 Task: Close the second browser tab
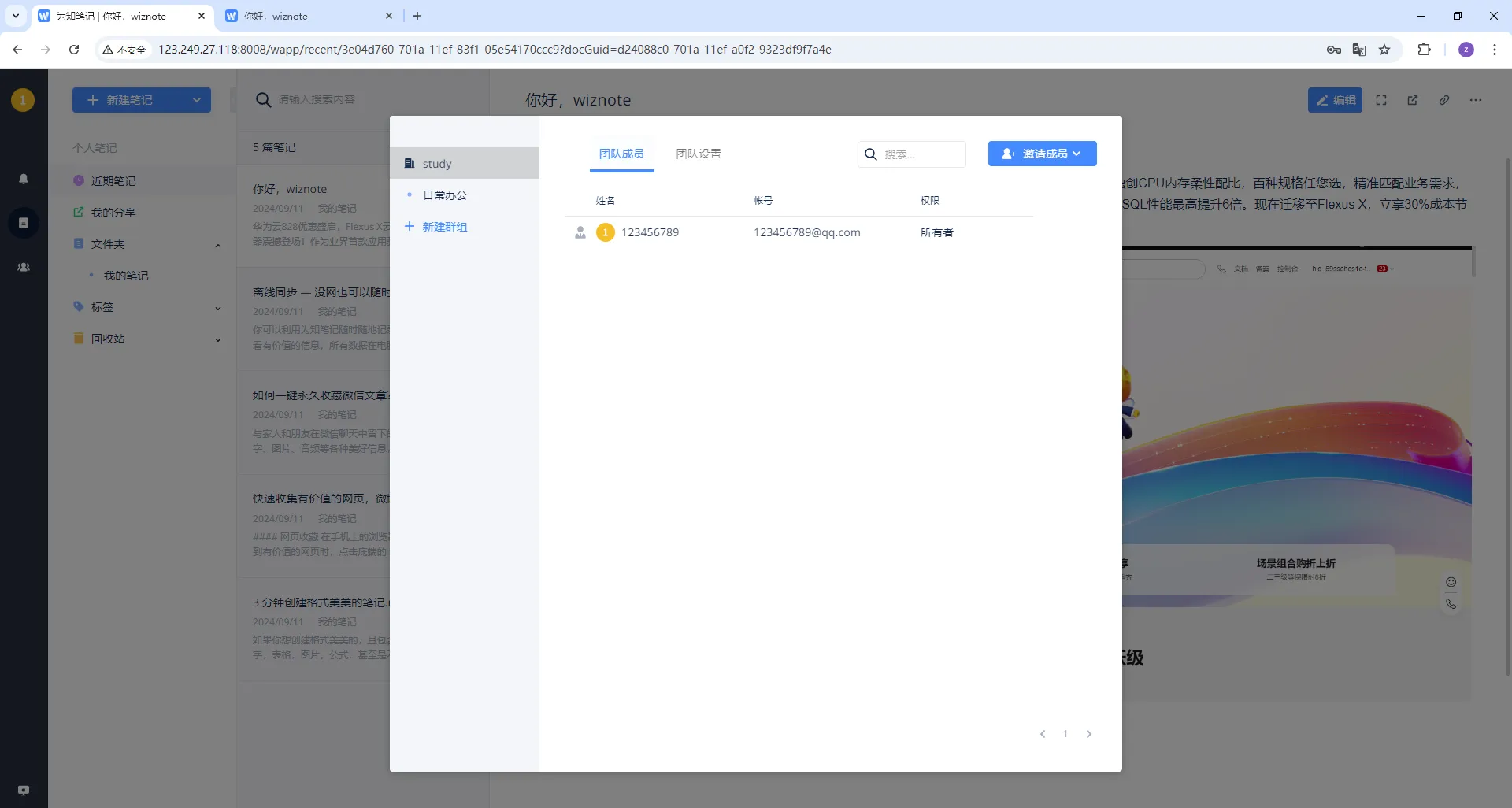click(389, 16)
